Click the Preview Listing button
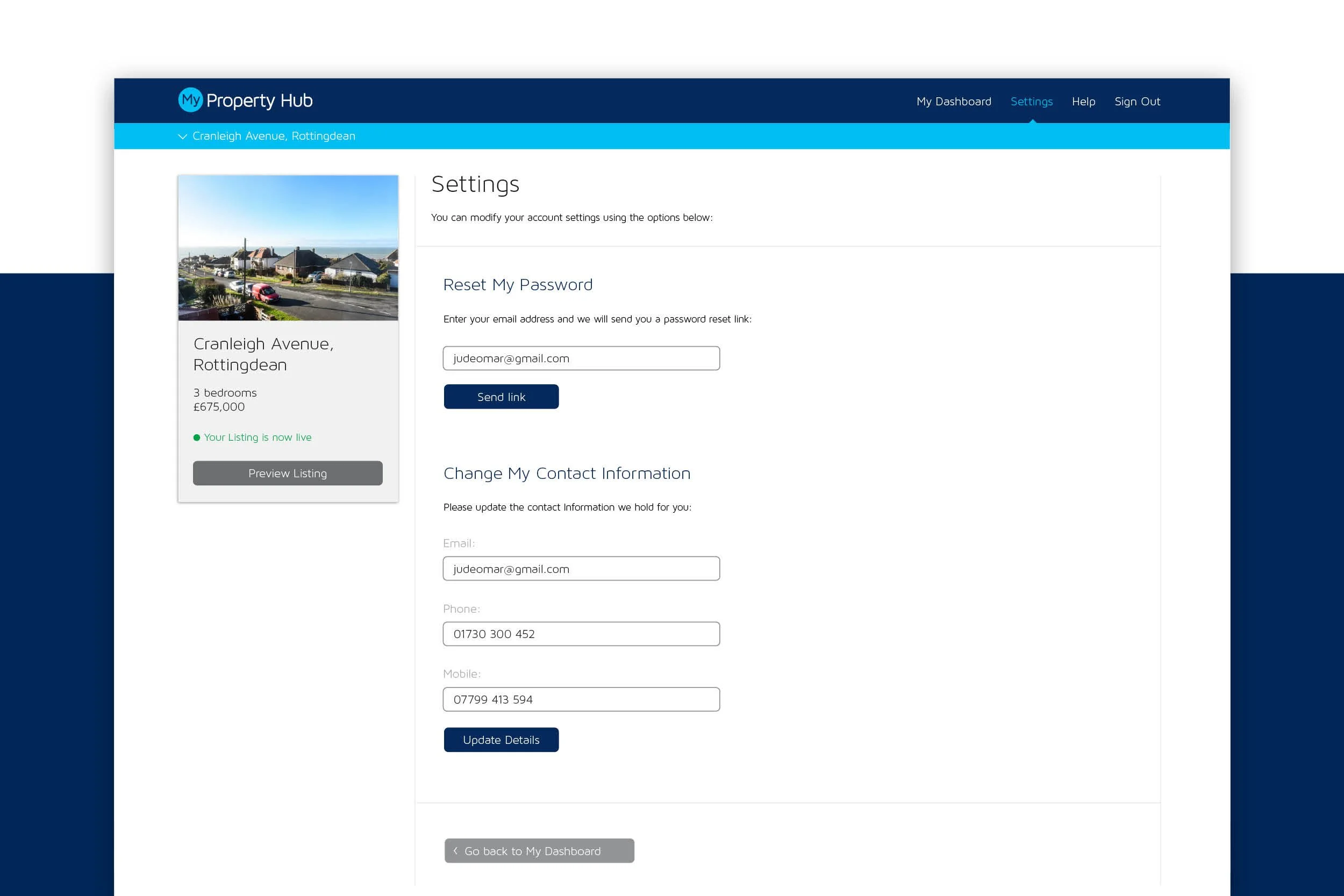 [288, 473]
